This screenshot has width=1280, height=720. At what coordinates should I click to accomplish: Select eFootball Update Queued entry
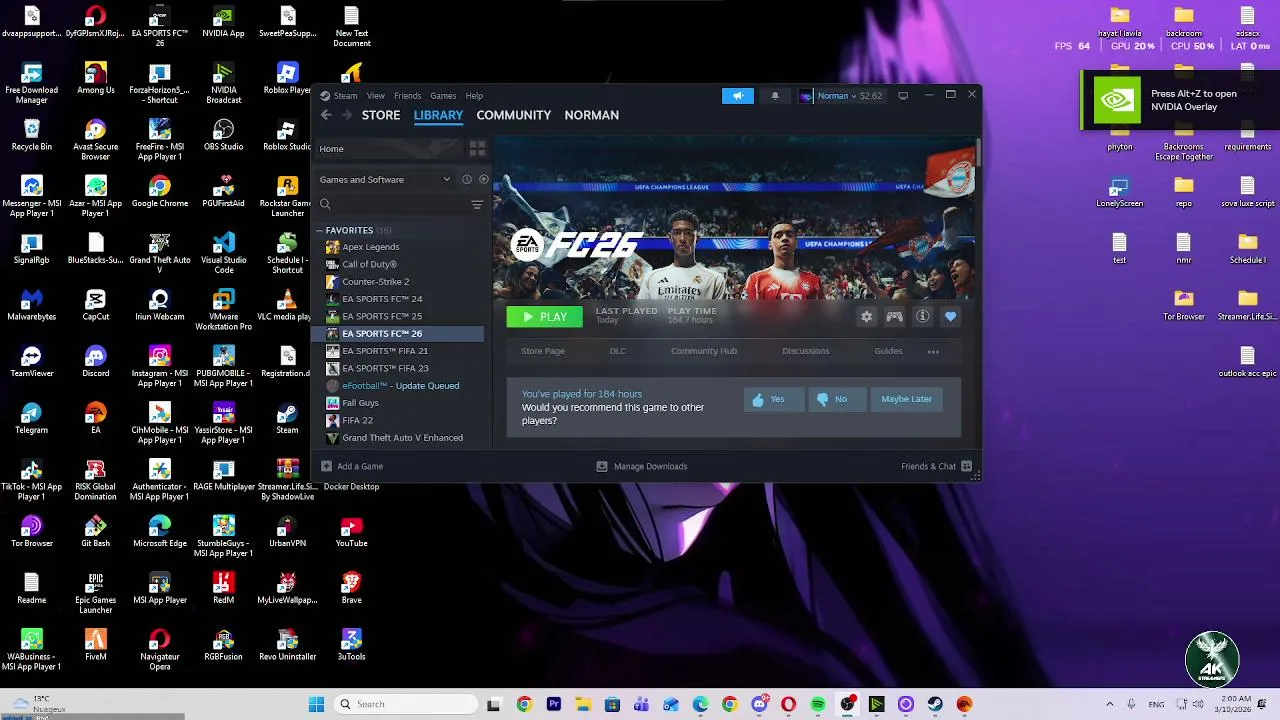coord(400,386)
